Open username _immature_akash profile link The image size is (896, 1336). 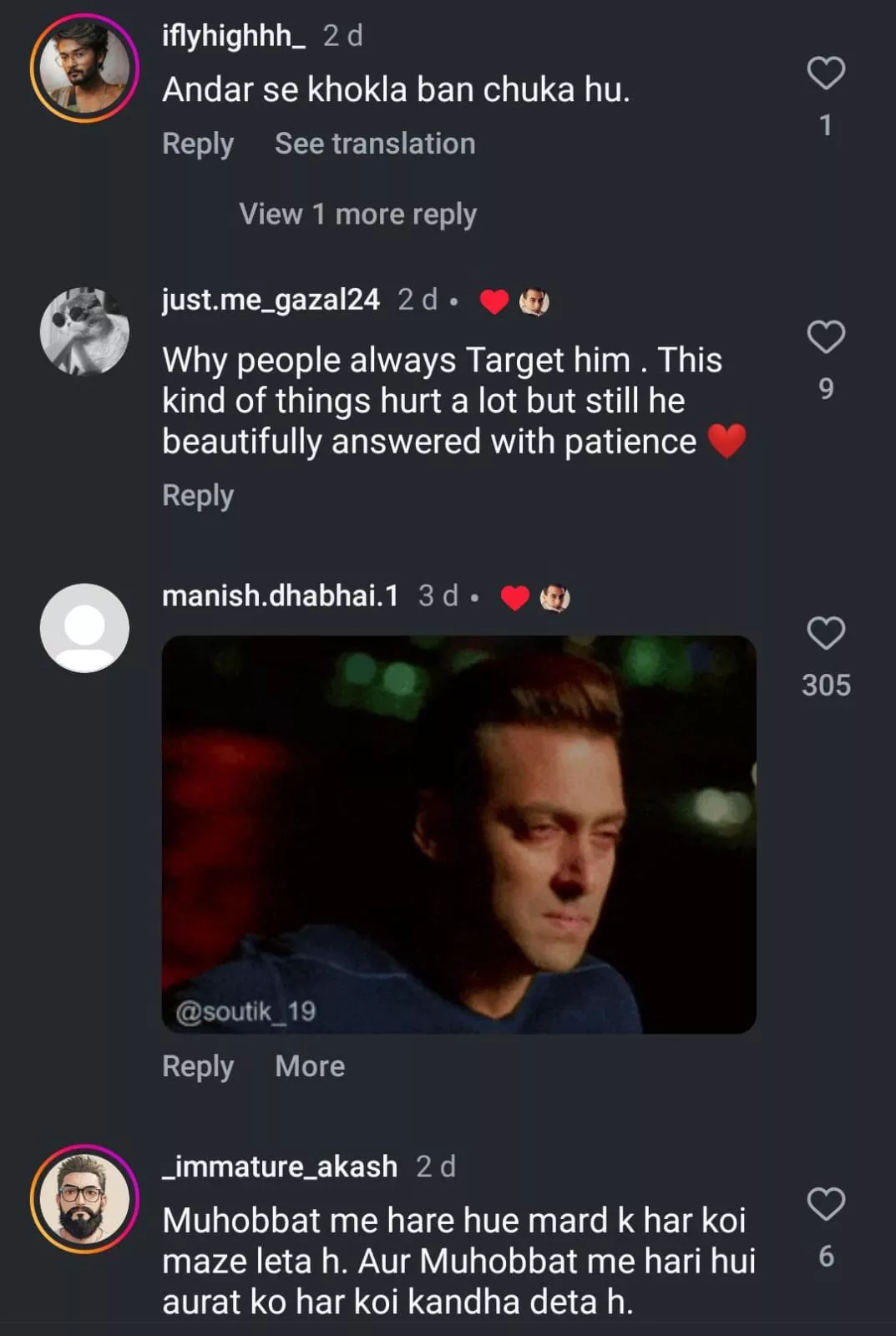[x=280, y=1166]
